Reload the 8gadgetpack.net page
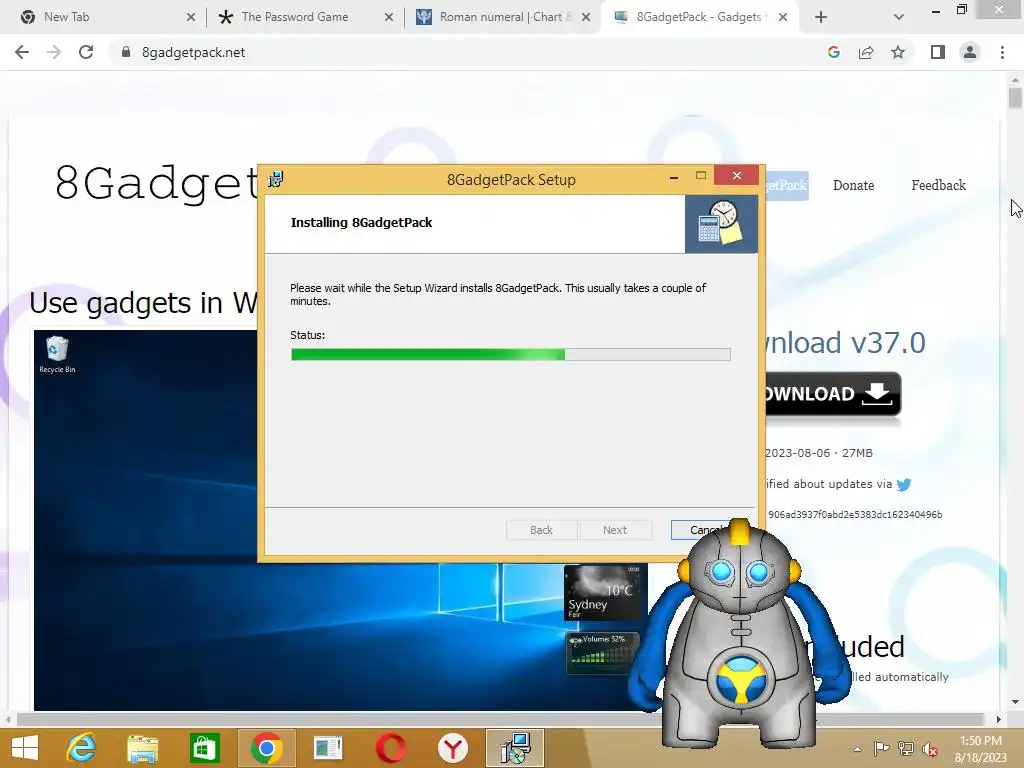This screenshot has height=768, width=1024. (86, 52)
